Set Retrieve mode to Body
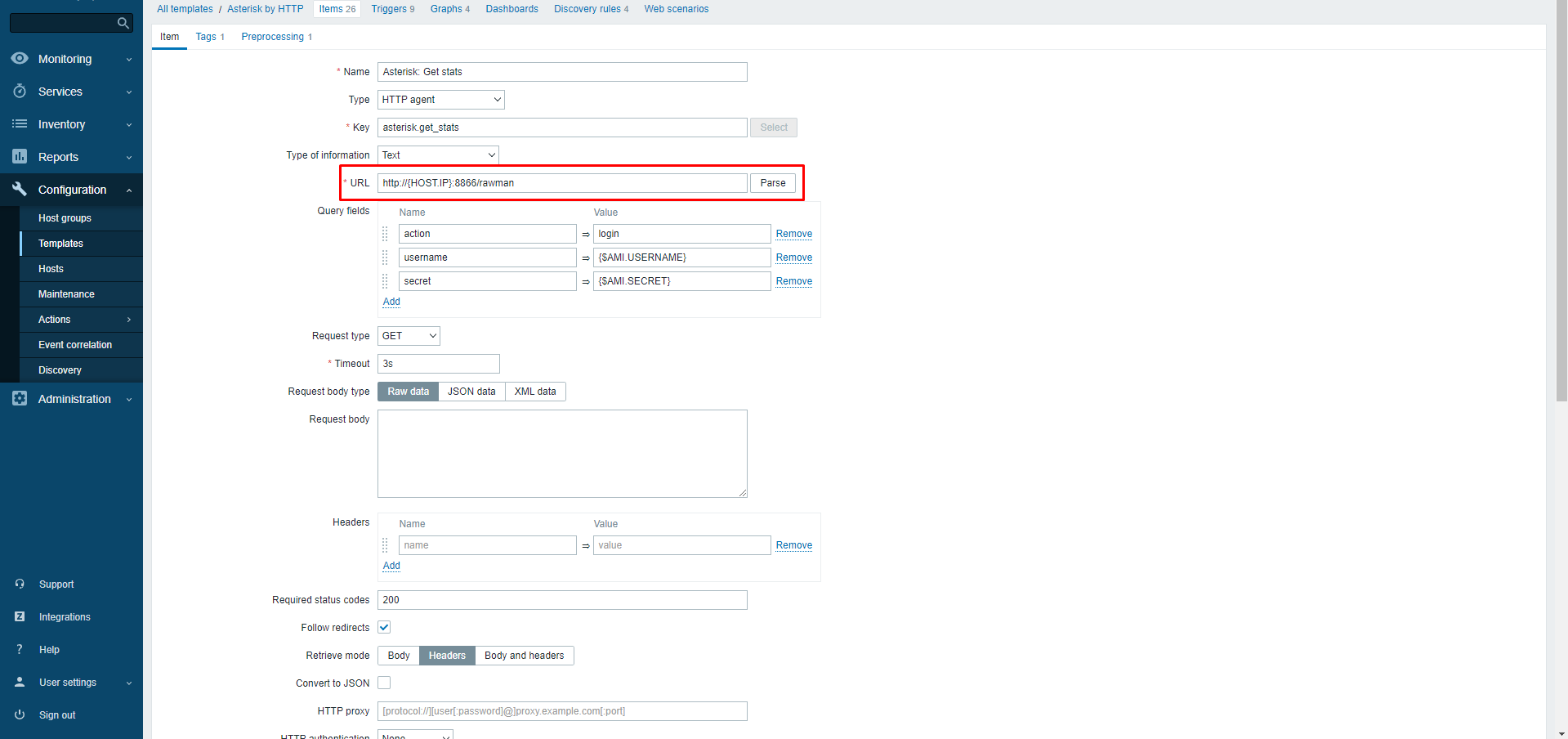Screen dimensions: 1568x739 [x=399, y=656]
